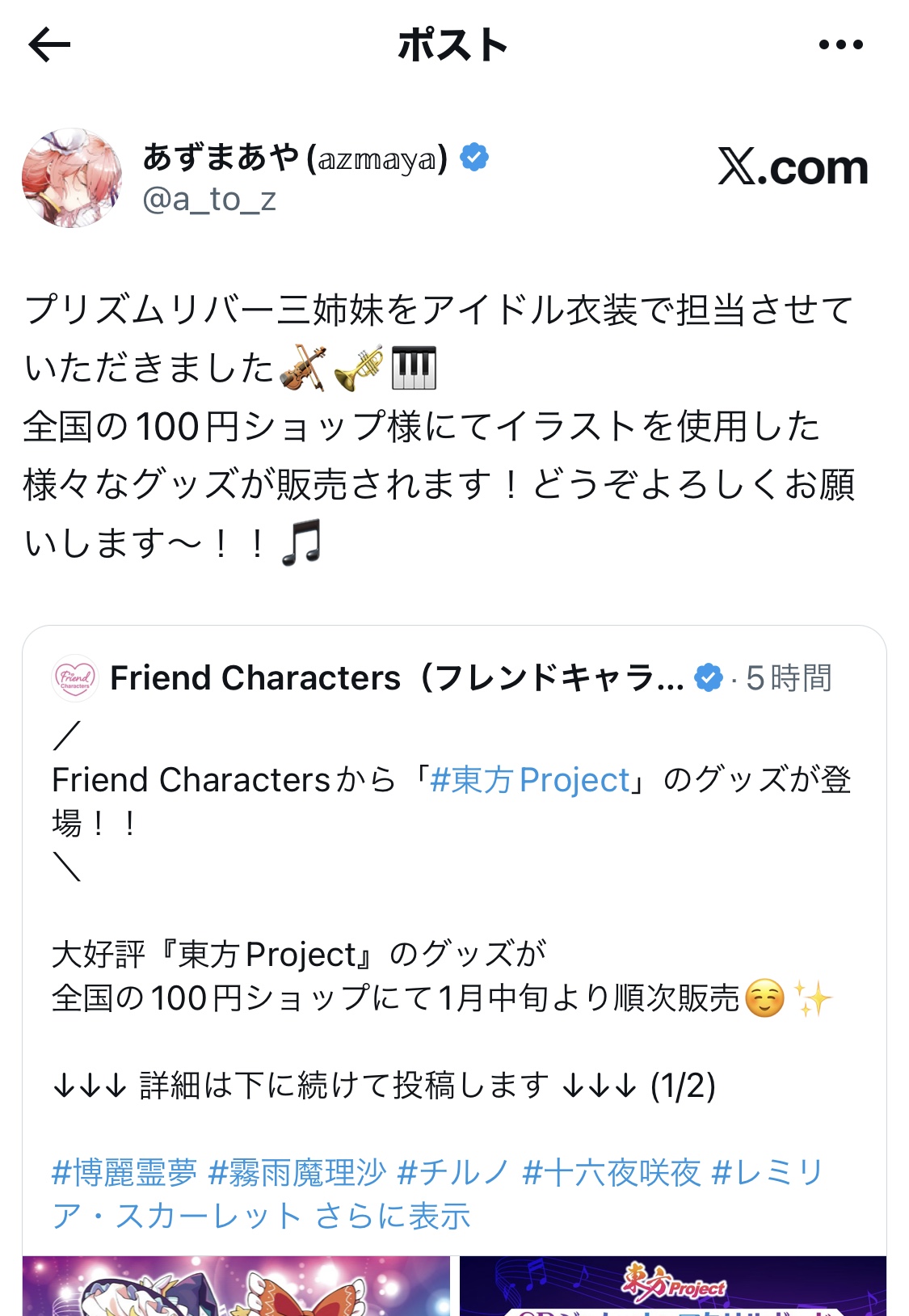The width and height of the screenshot is (909, 1316).
Task: Open the #博麗霊夢 hashtag
Action: point(124,1172)
